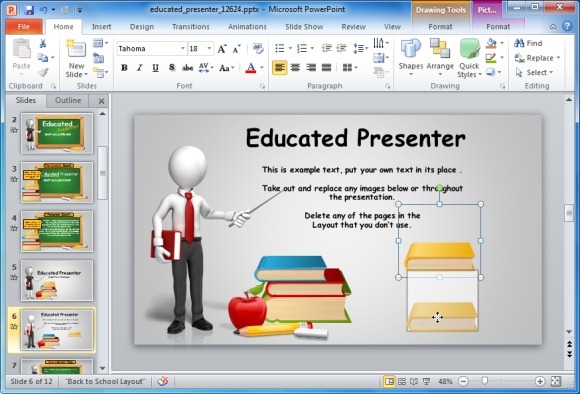Click the New Slide icon

click(76, 48)
